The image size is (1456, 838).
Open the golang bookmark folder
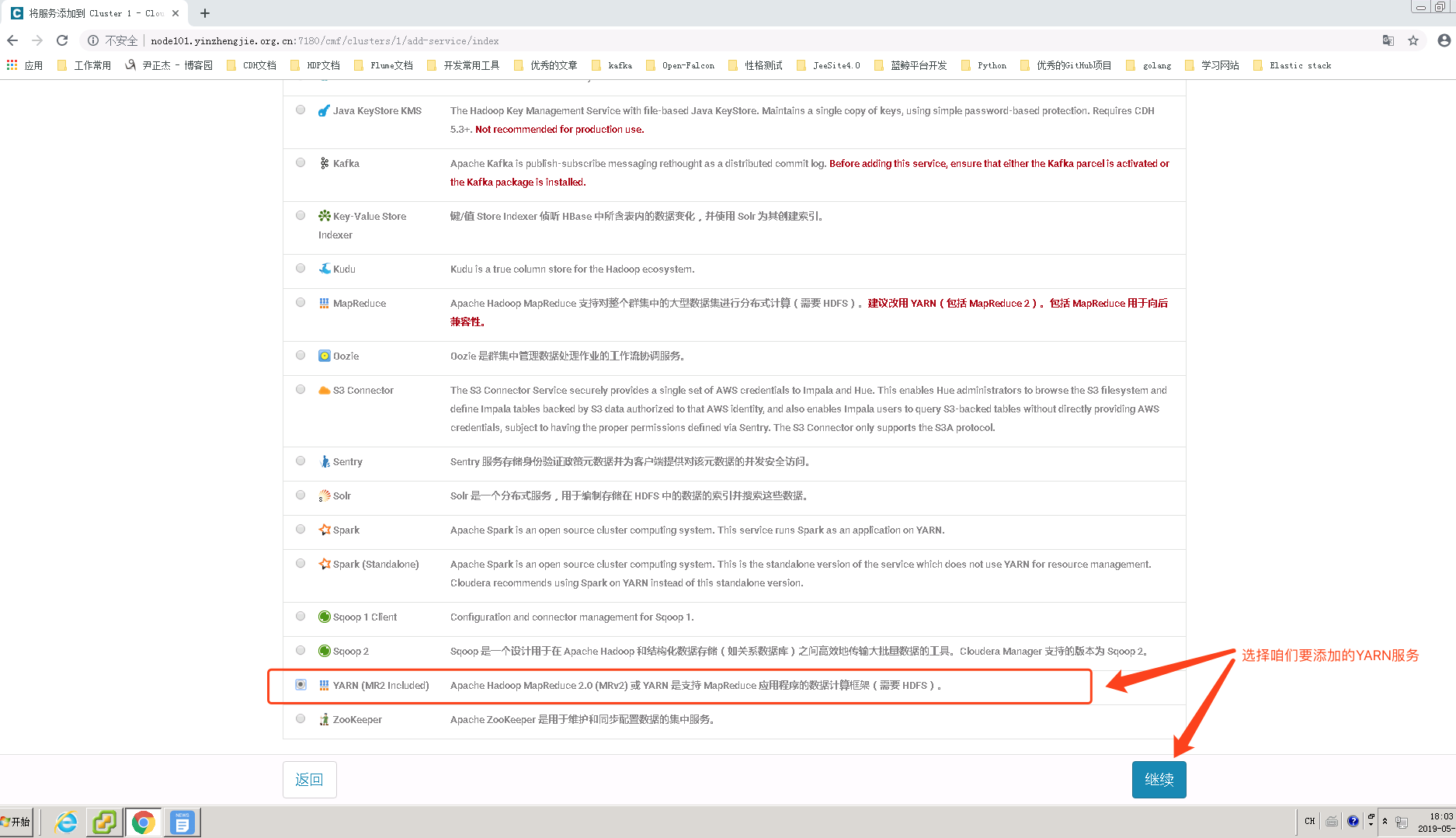(1148, 65)
